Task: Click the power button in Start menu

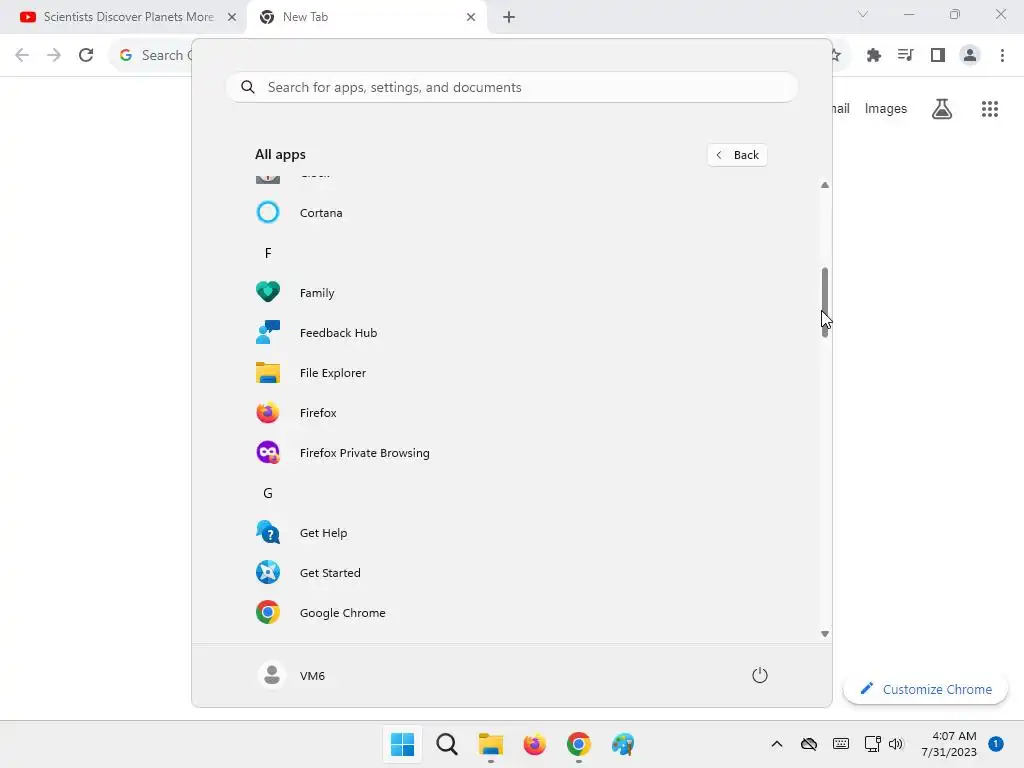Action: point(760,675)
